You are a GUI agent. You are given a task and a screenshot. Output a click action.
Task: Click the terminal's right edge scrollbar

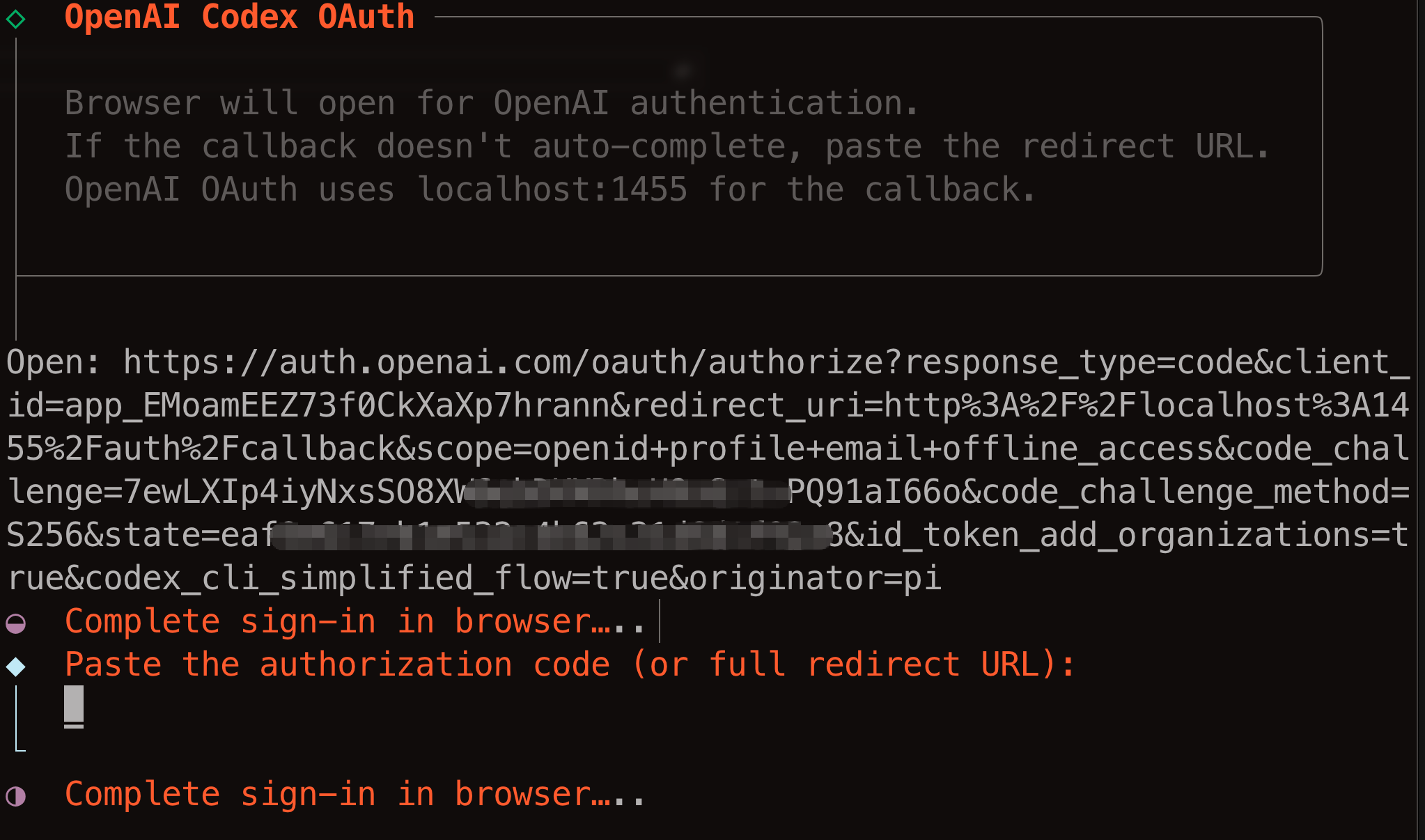tap(1418, 418)
